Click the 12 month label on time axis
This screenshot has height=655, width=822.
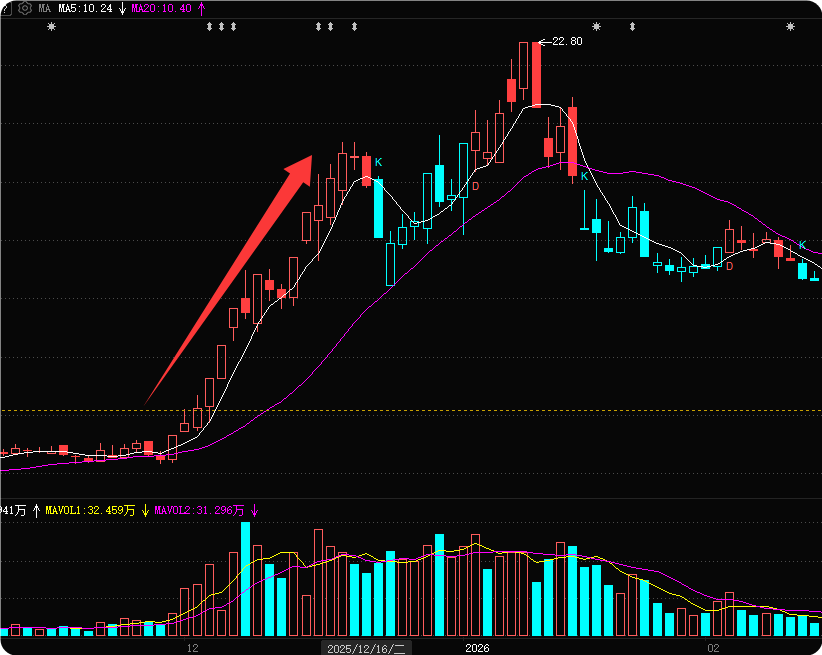192,648
